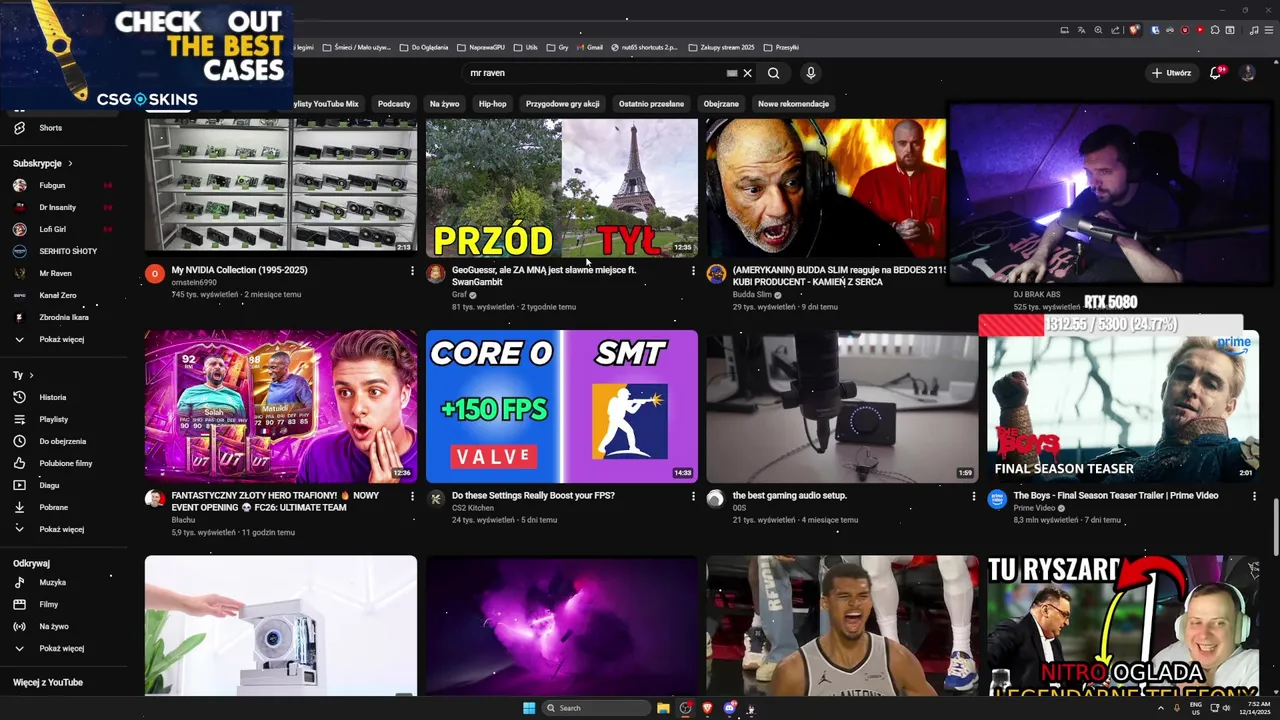This screenshot has height=720, width=1280.
Task: Select Ostatnio przesłane filter chip
Action: [651, 104]
